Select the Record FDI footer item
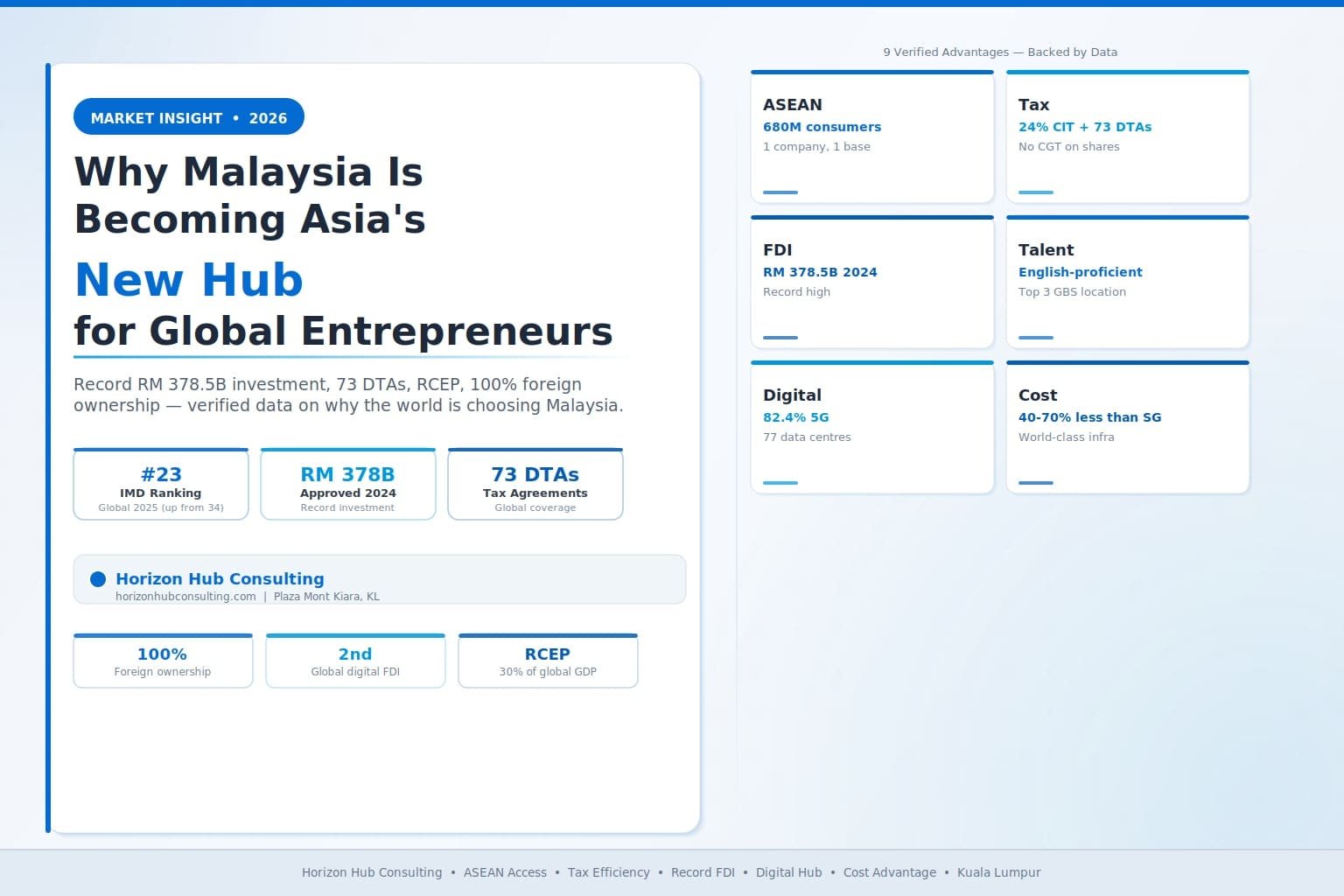The height and width of the screenshot is (896, 1344). pyautogui.click(x=703, y=872)
